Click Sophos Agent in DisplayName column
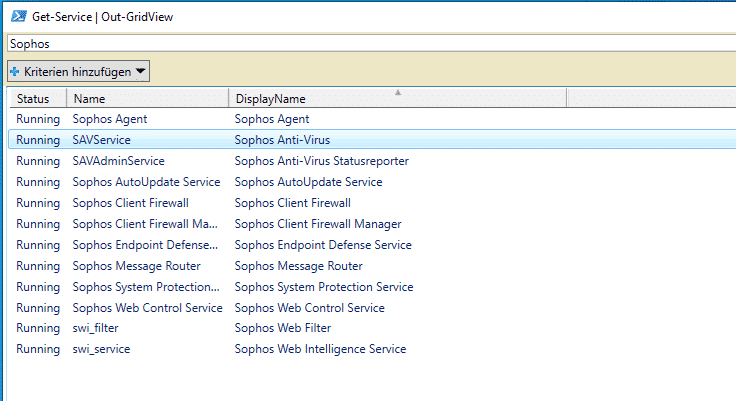The image size is (736, 401). coord(272,119)
